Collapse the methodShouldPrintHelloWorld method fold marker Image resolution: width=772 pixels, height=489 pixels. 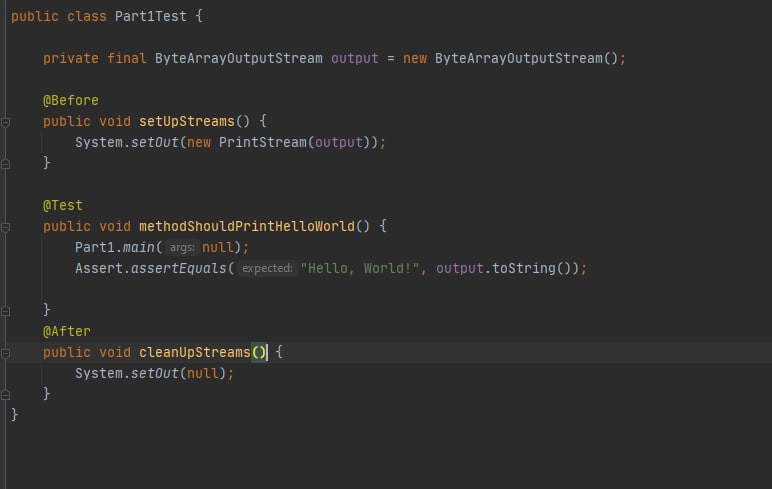pos(5,227)
